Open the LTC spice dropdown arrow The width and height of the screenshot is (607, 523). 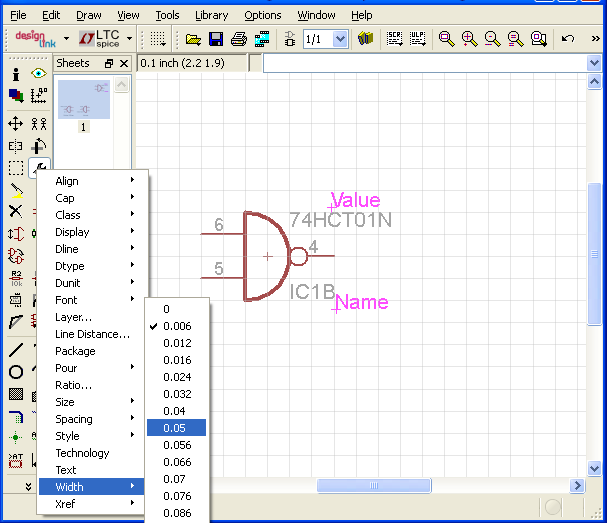click(x=129, y=39)
